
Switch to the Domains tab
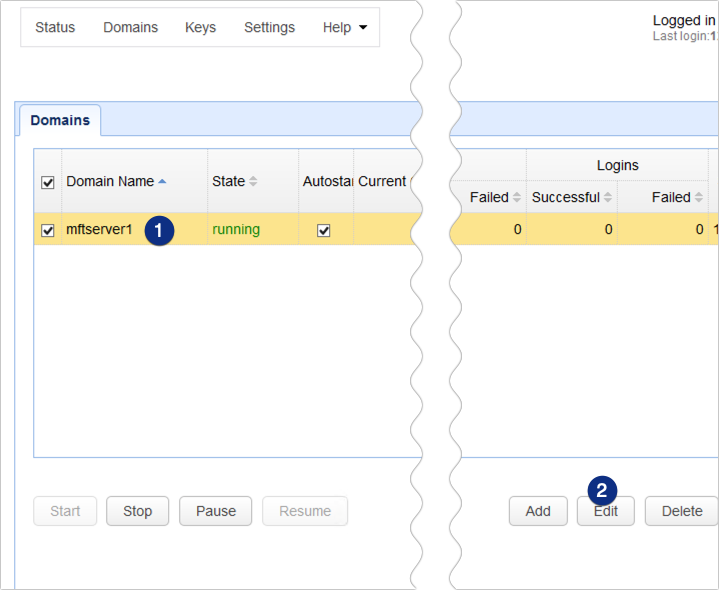pos(60,120)
